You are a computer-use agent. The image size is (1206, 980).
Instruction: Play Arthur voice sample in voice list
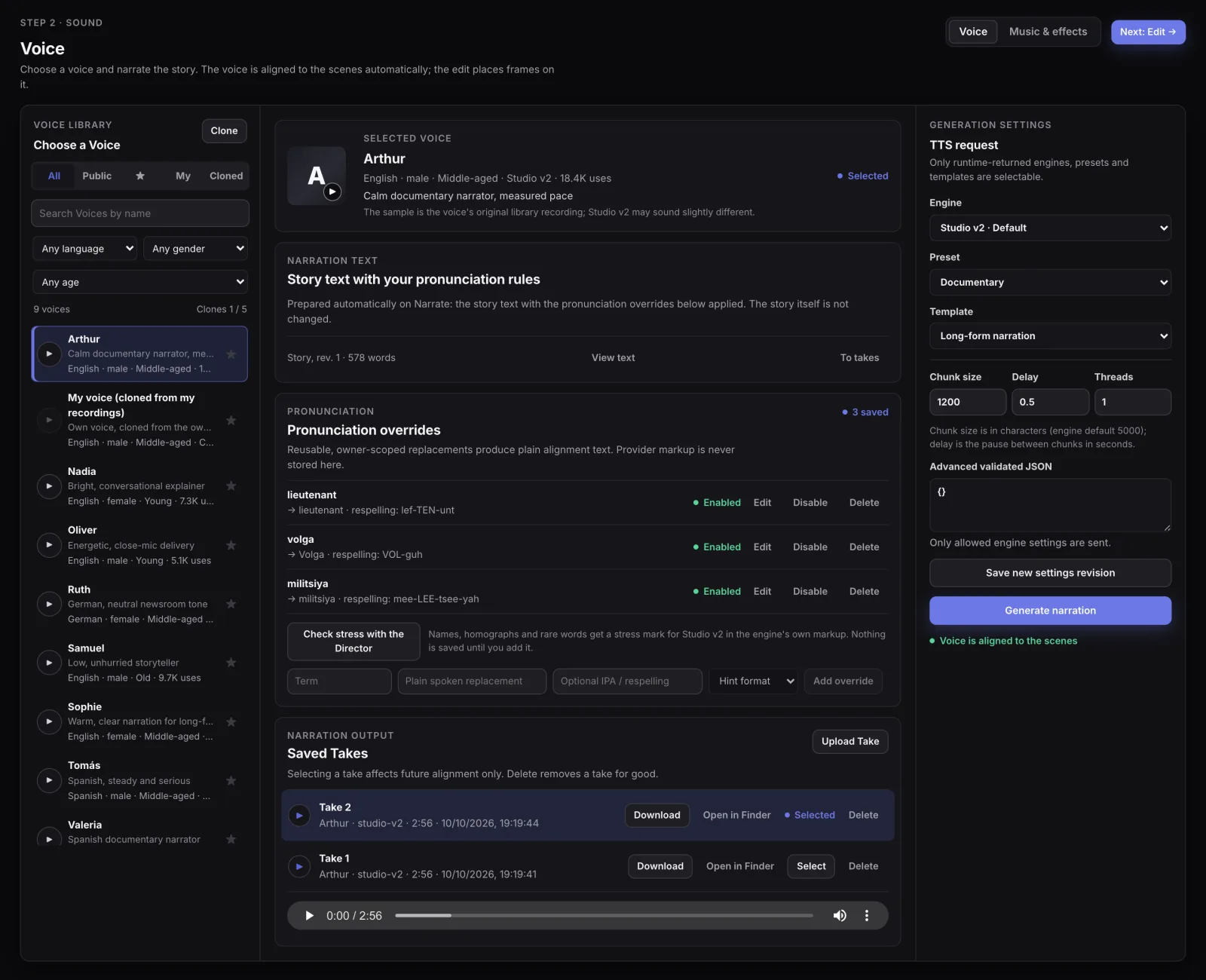[x=49, y=354]
